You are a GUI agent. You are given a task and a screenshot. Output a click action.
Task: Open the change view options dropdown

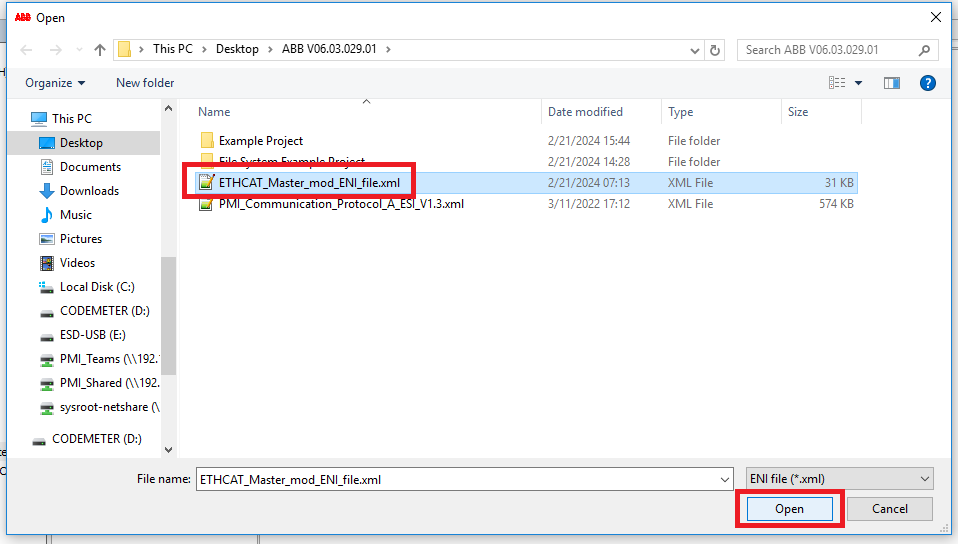tap(858, 83)
